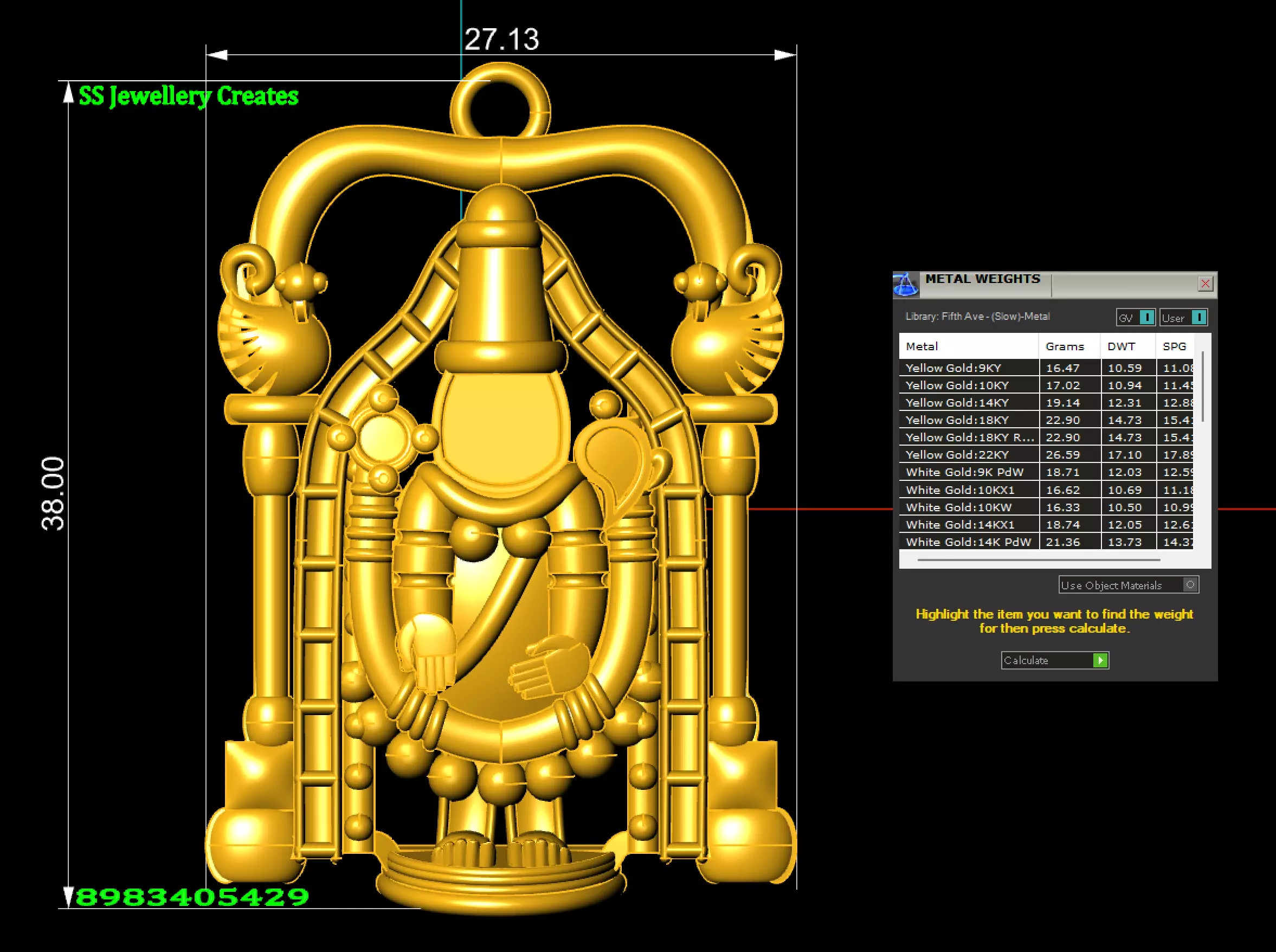Click the metal table's horizontal scrollbar
1276x952 pixels.
click(1039, 559)
